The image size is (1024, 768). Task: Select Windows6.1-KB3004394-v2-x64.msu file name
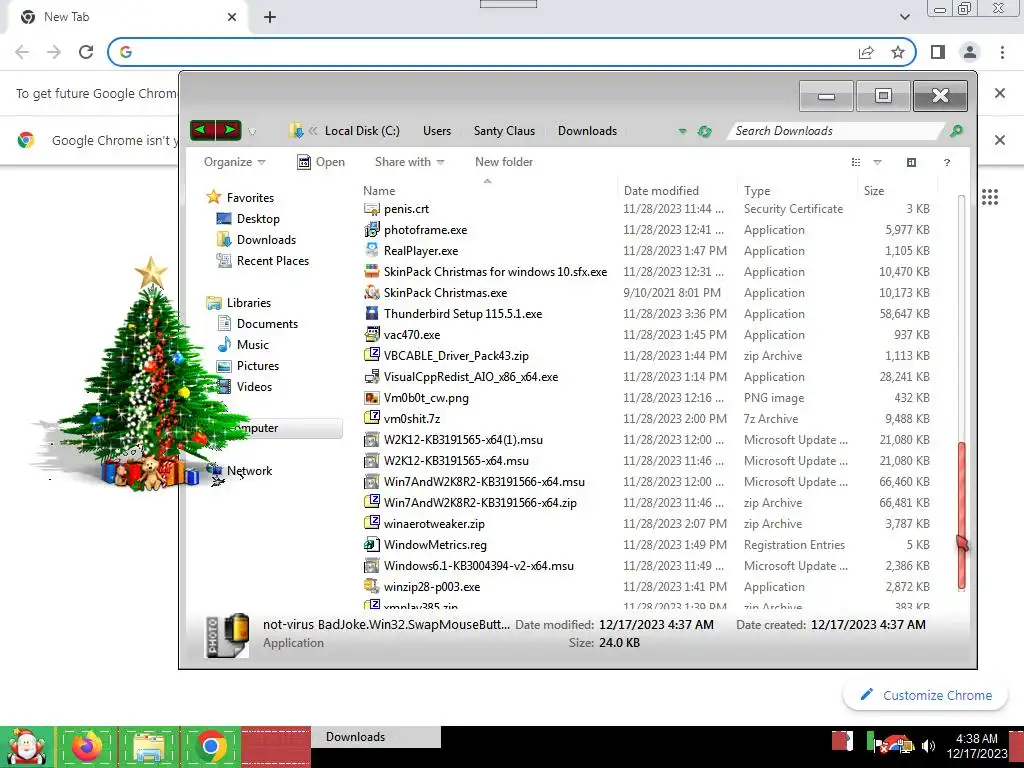click(x=479, y=566)
